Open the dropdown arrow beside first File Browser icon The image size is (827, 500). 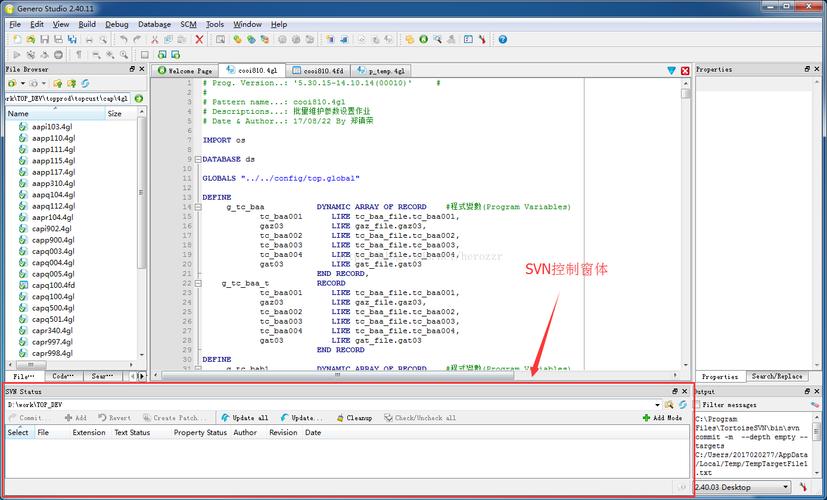pyautogui.click(x=23, y=83)
